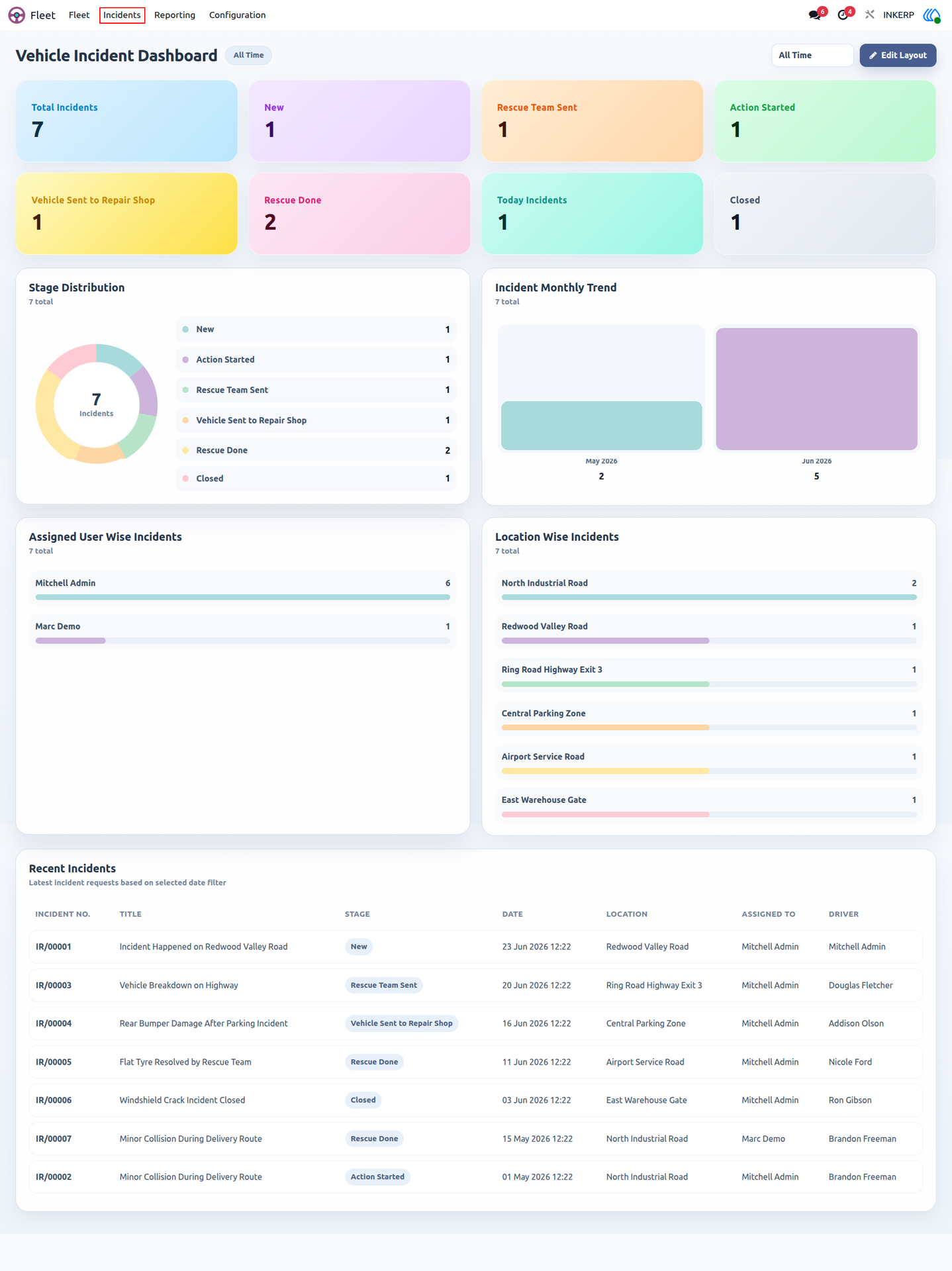Open the New incidents card
This screenshot has width=952, height=1271.
click(359, 121)
